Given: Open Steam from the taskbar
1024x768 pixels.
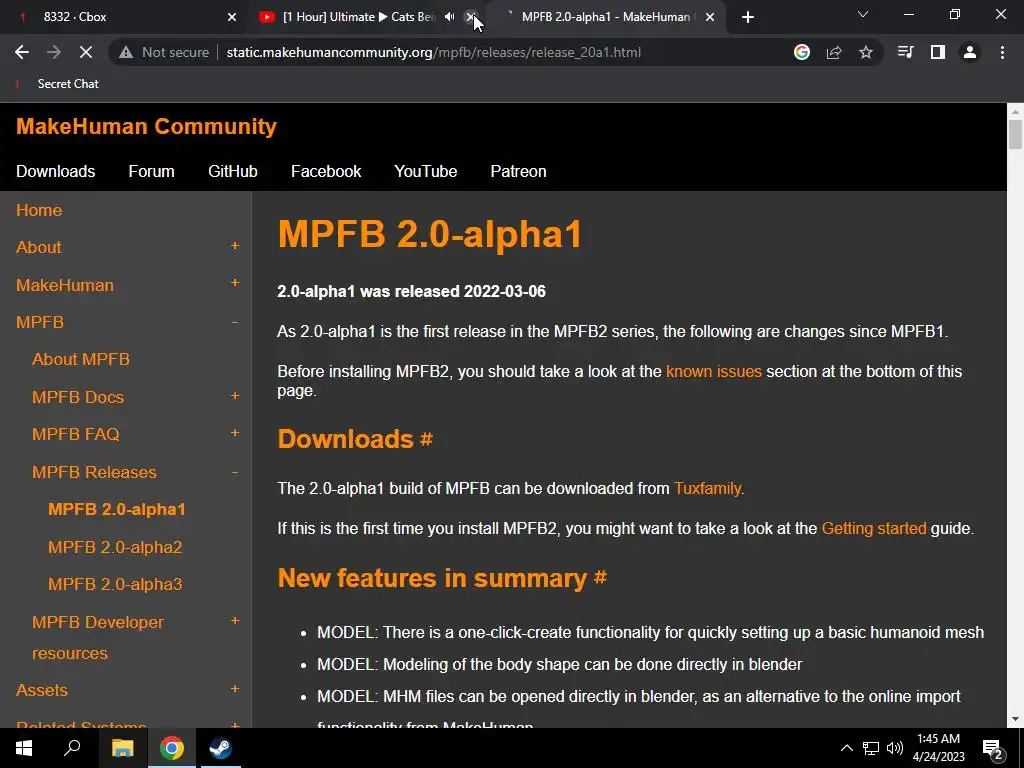Looking at the screenshot, I should 220,748.
